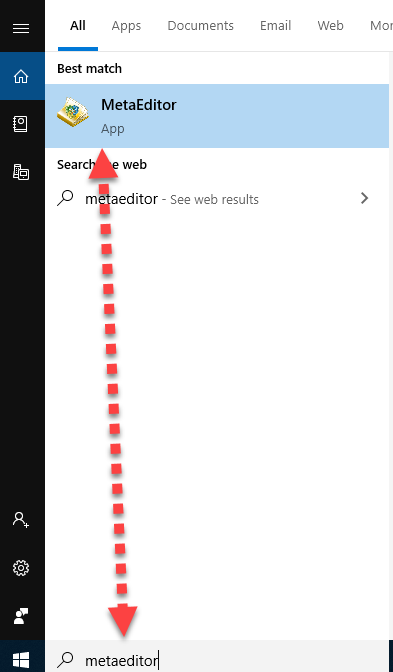
Task: Click the magnifier icon beside metaeditor web result
Action: (x=65, y=198)
